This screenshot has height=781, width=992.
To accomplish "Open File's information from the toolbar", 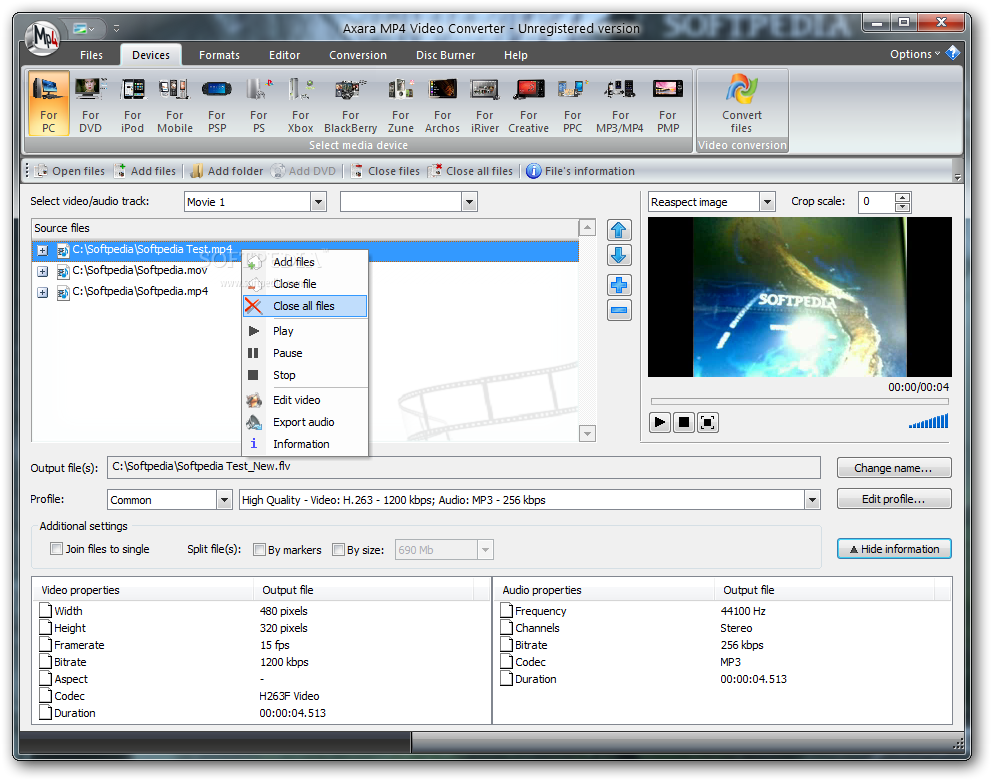I will click(581, 171).
